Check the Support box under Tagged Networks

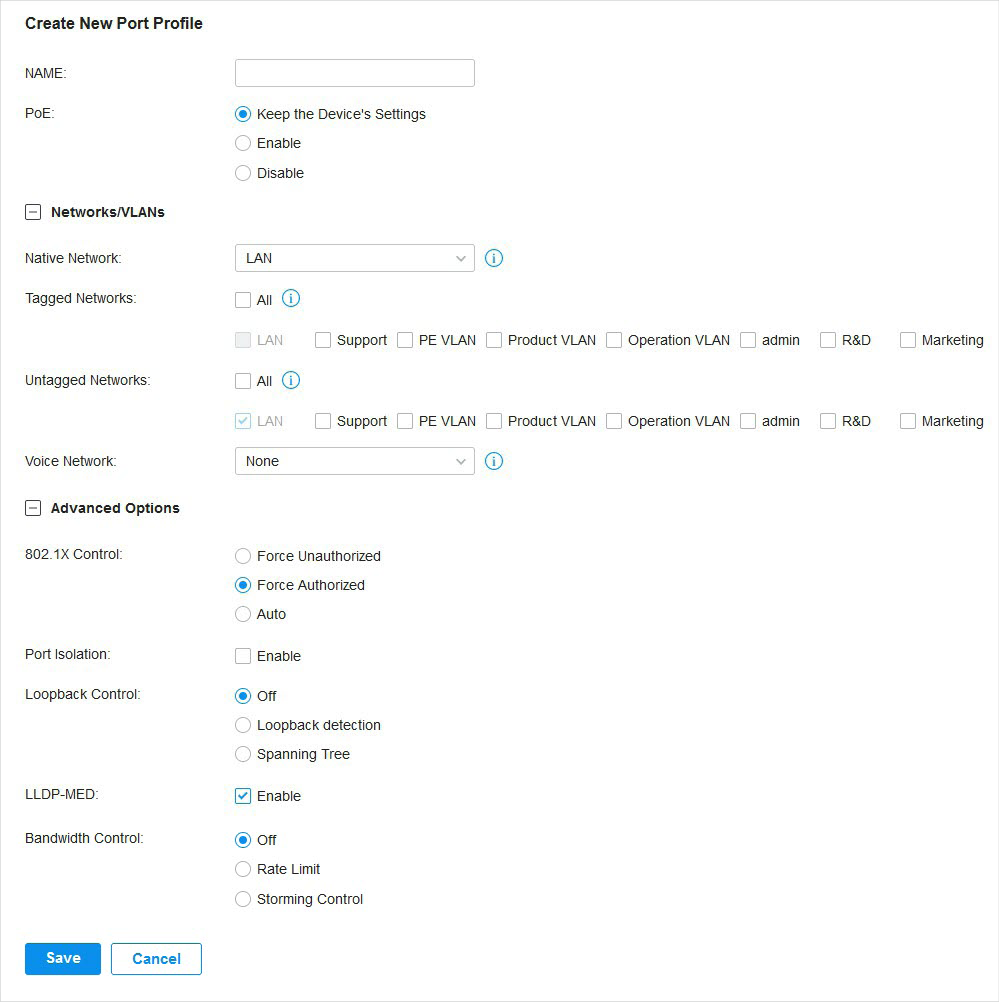(x=323, y=340)
